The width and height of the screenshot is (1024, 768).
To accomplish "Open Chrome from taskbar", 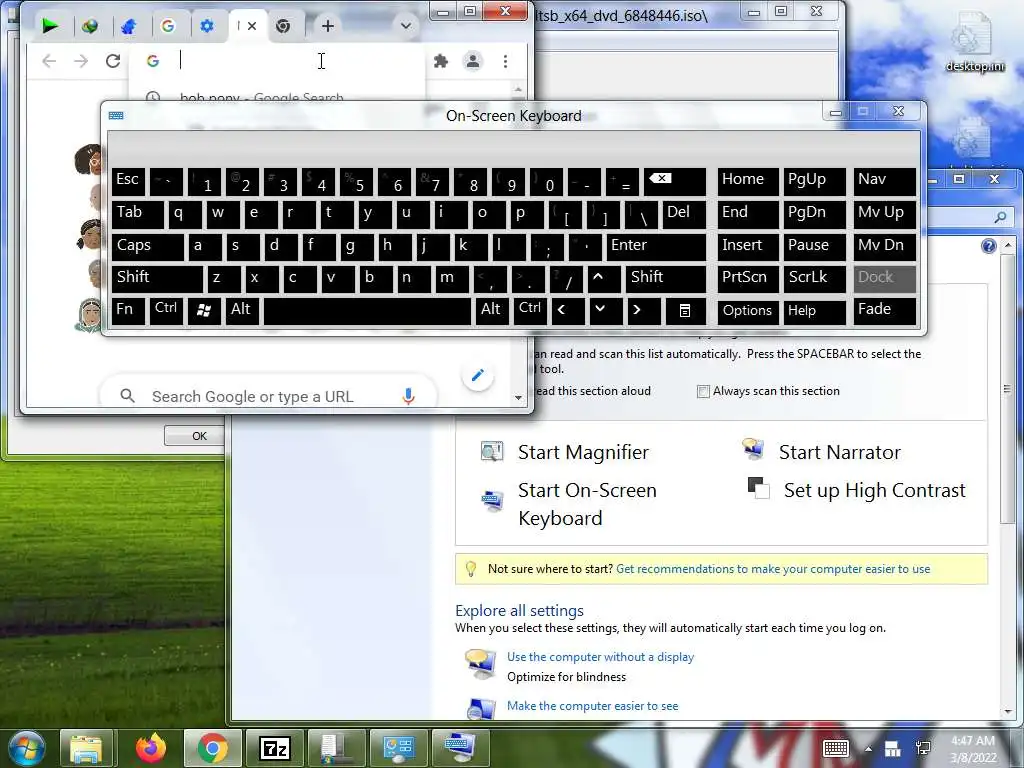I will (x=212, y=748).
